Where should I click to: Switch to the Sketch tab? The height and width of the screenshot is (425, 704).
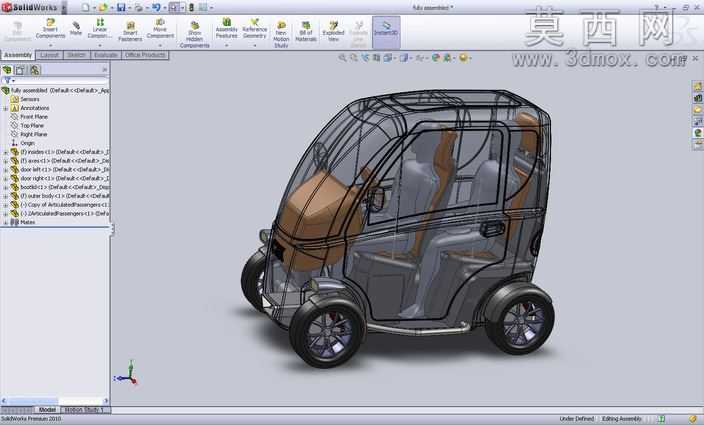coord(76,55)
